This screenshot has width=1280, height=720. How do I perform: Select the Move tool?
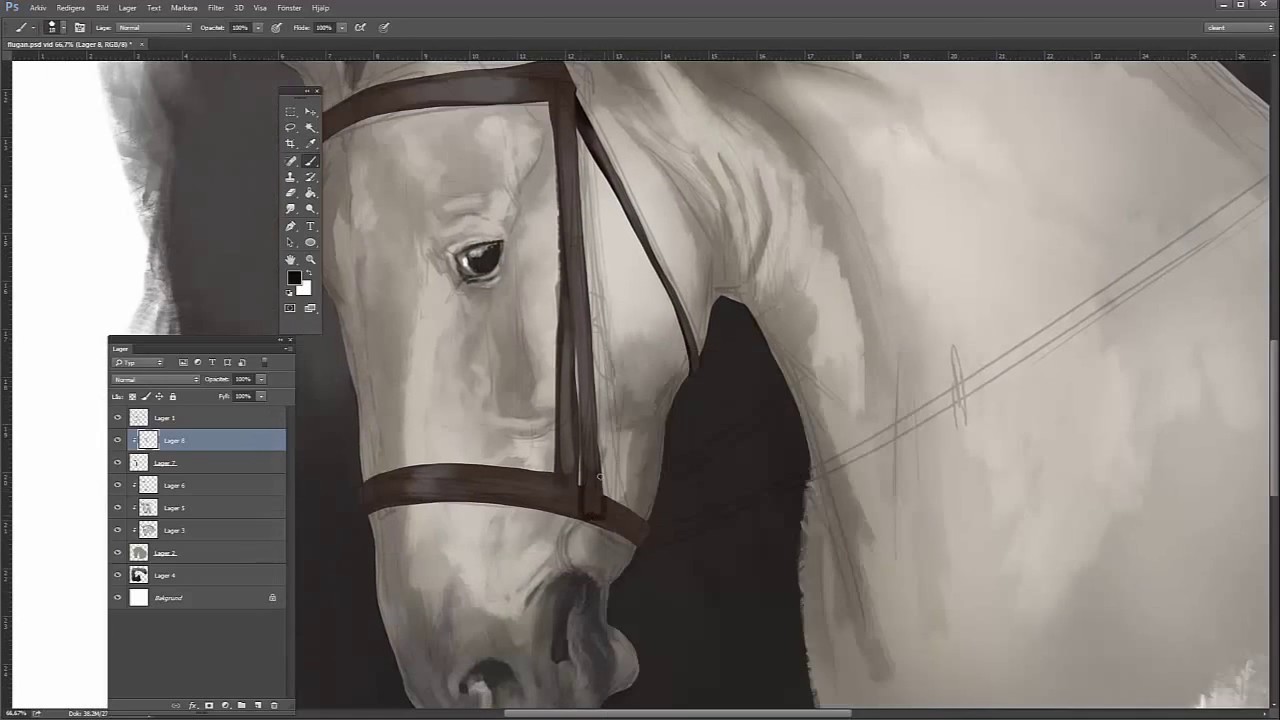[x=310, y=112]
